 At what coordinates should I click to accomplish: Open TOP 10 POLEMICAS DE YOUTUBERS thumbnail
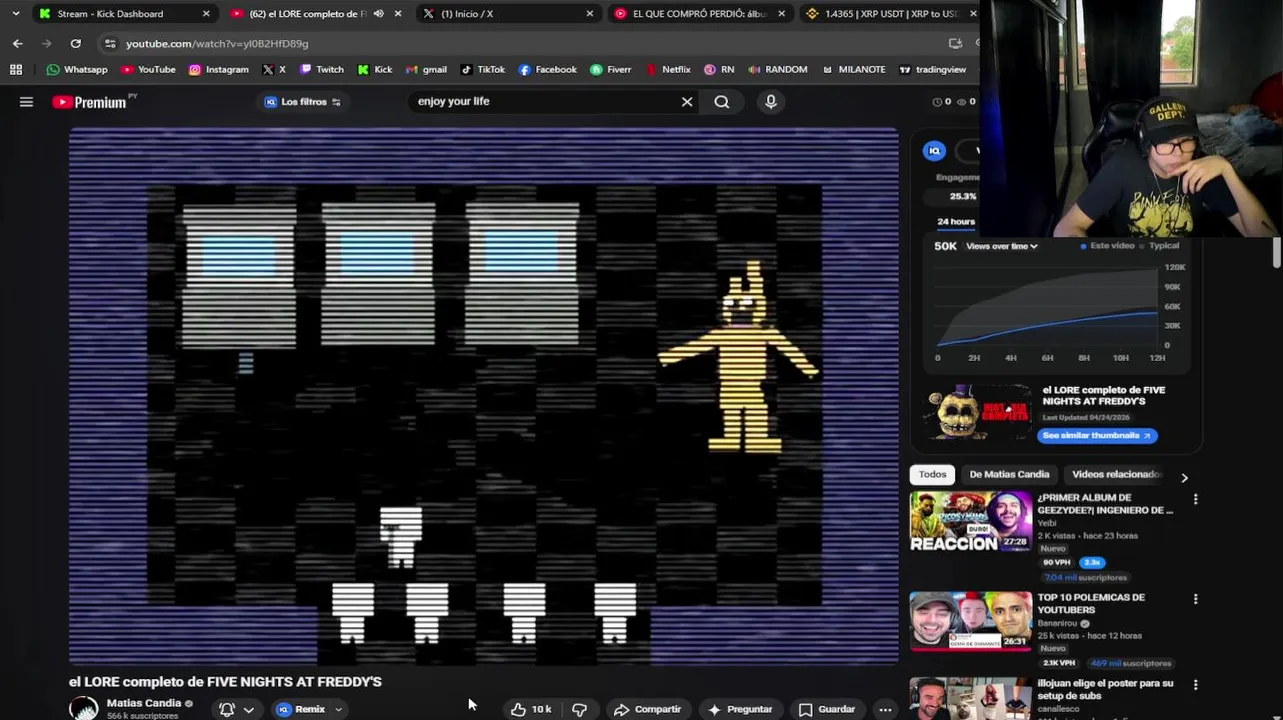[x=971, y=621]
